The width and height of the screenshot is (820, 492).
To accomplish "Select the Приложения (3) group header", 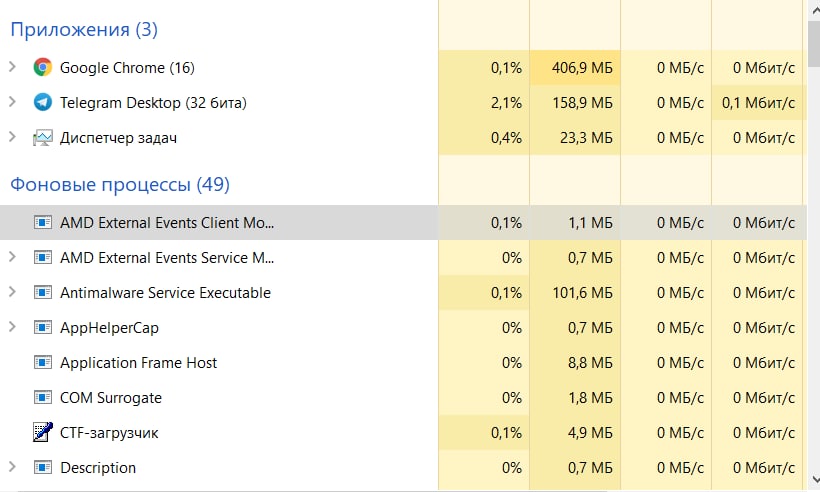I will pos(84,30).
